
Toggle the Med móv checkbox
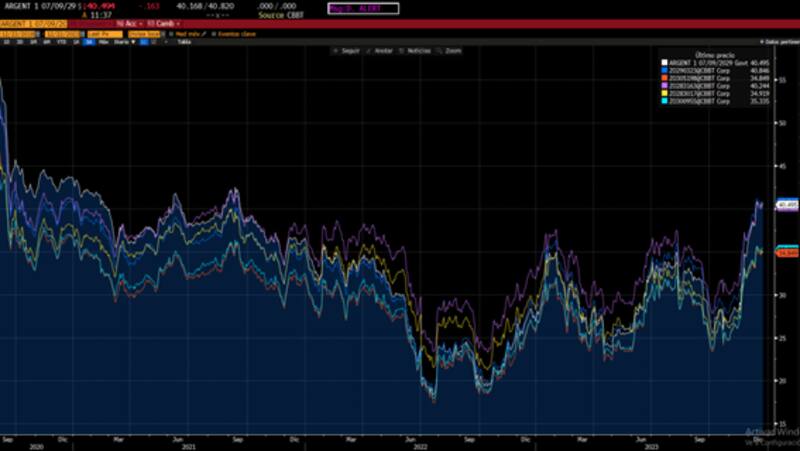tap(171, 33)
